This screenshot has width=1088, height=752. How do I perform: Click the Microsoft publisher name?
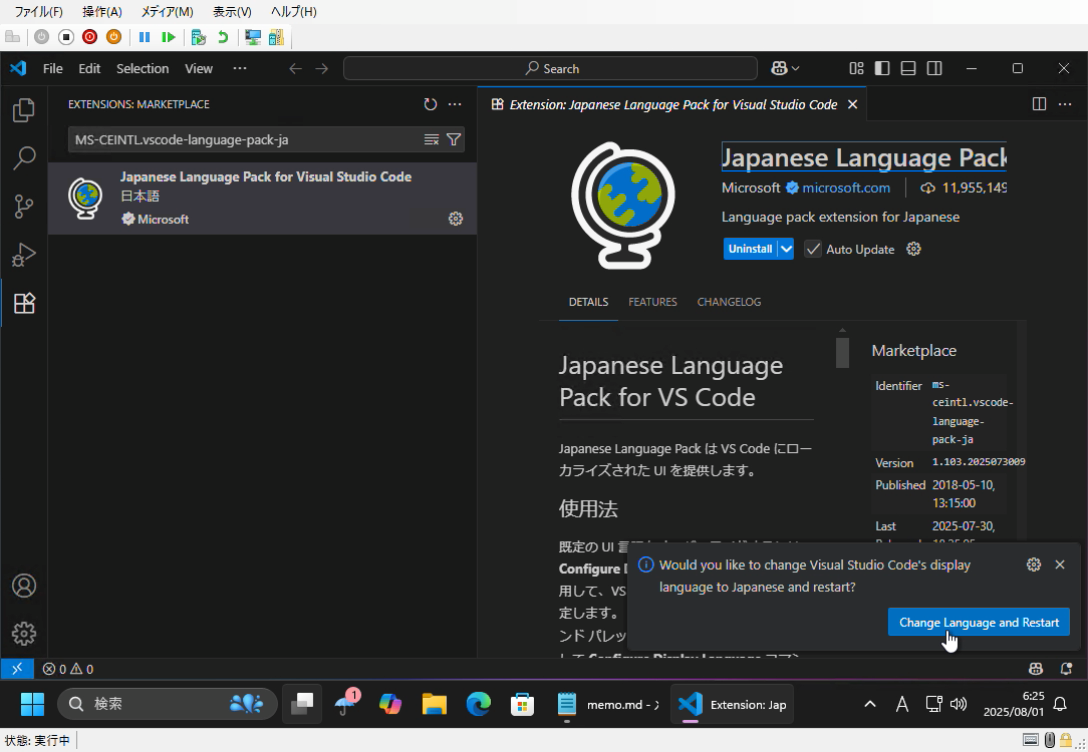click(750, 187)
